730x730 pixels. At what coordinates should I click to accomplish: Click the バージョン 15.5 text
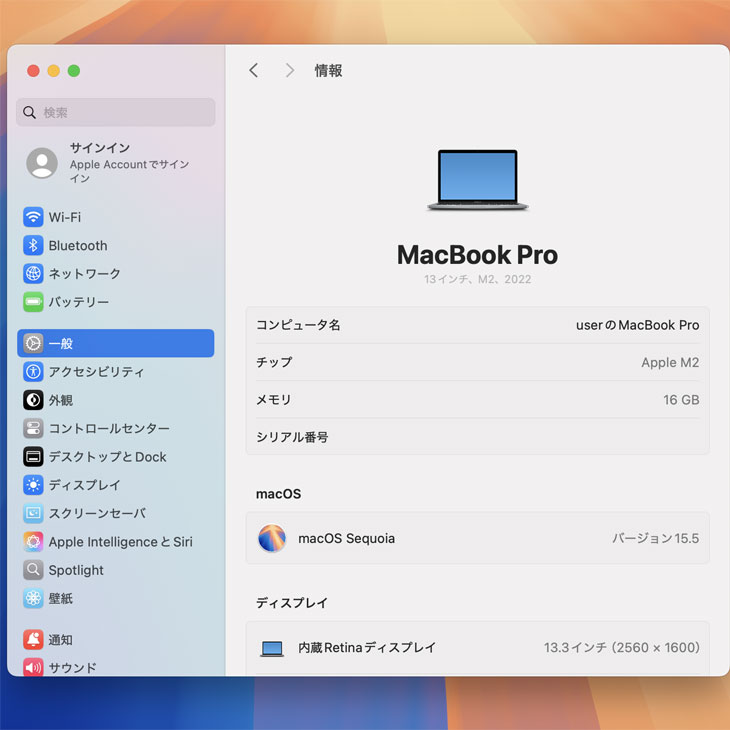coord(656,538)
